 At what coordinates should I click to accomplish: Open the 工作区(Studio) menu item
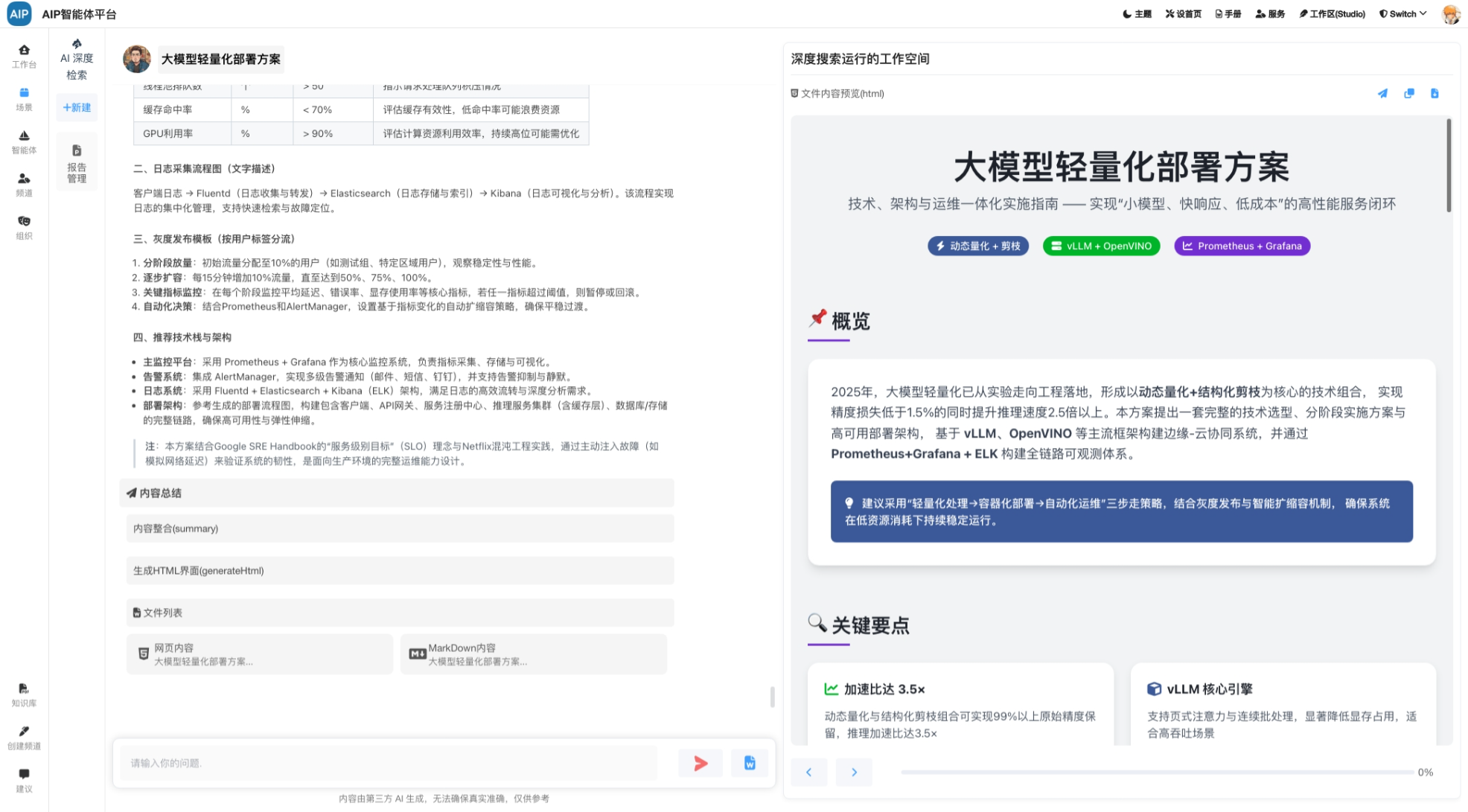click(x=1332, y=14)
